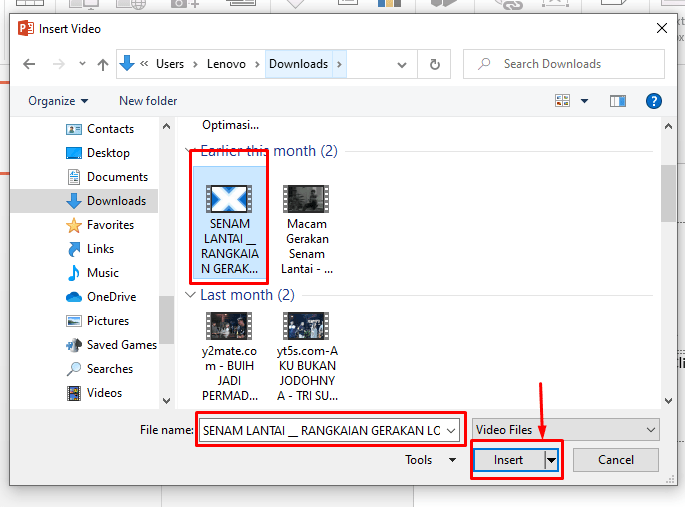Screen dimensions: 685x507
Task: Collapse the Last month group
Action: (191, 296)
